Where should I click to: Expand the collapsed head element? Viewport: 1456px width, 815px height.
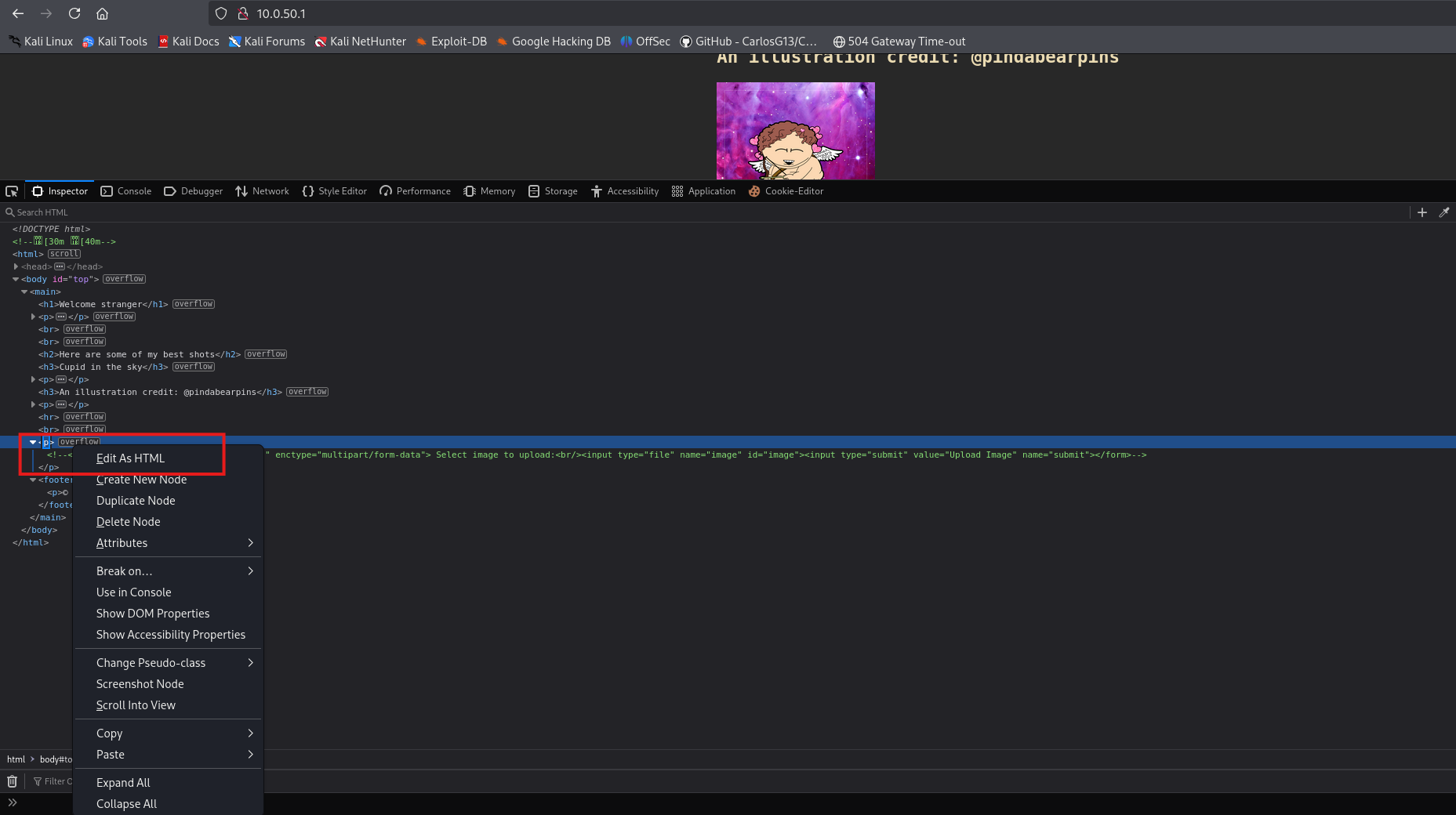[16, 266]
